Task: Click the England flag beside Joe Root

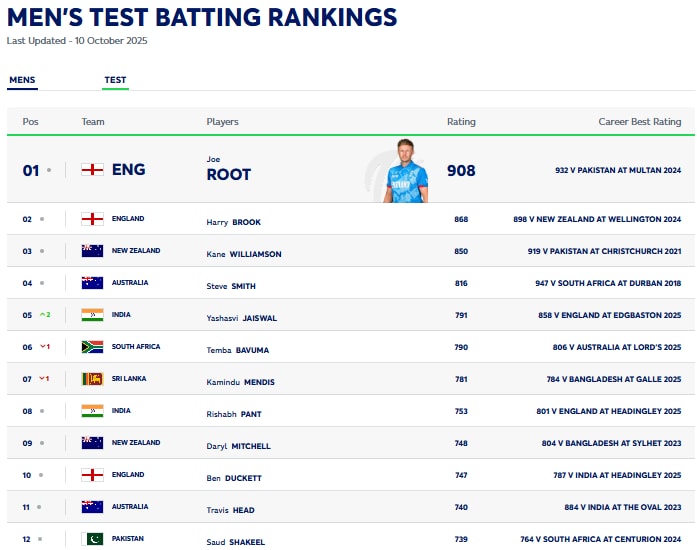Action: pos(92,170)
